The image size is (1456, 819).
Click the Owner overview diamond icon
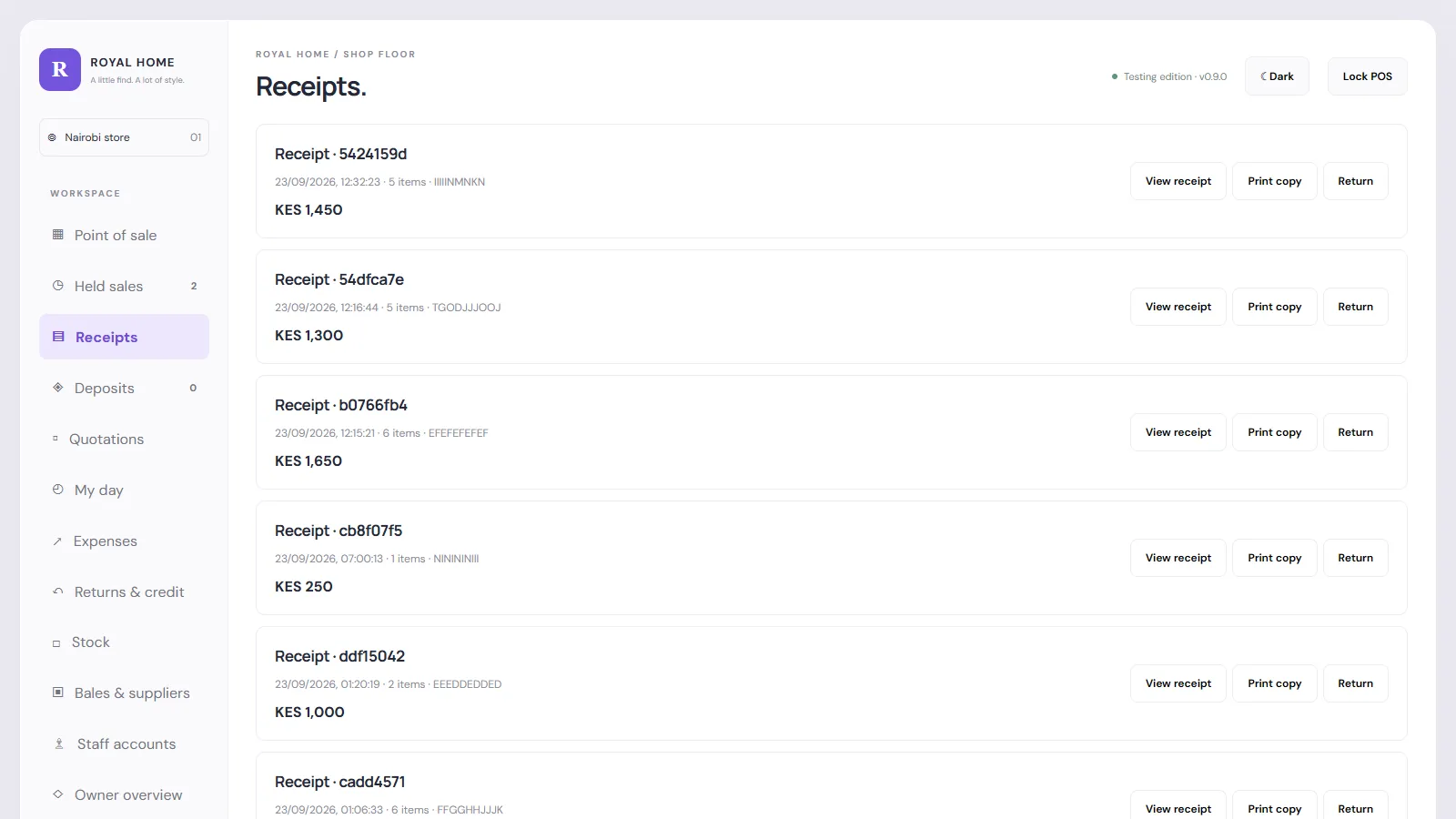tap(58, 794)
